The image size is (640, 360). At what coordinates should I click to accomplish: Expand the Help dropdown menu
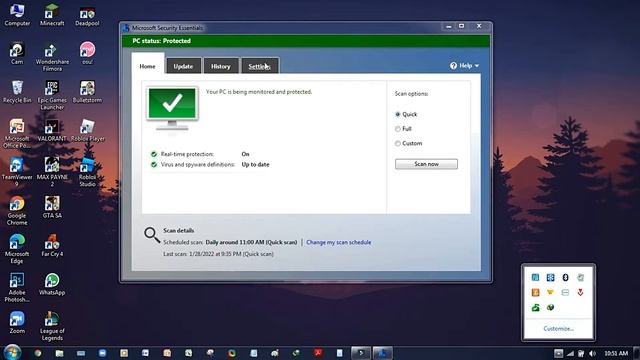pyautogui.click(x=465, y=66)
